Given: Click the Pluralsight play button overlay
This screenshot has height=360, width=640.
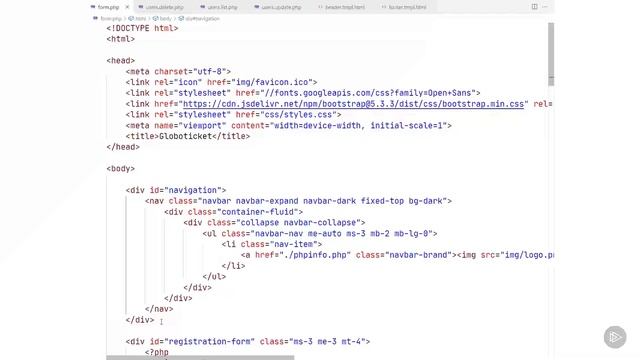Looking at the screenshot, I should click(x=615, y=337).
